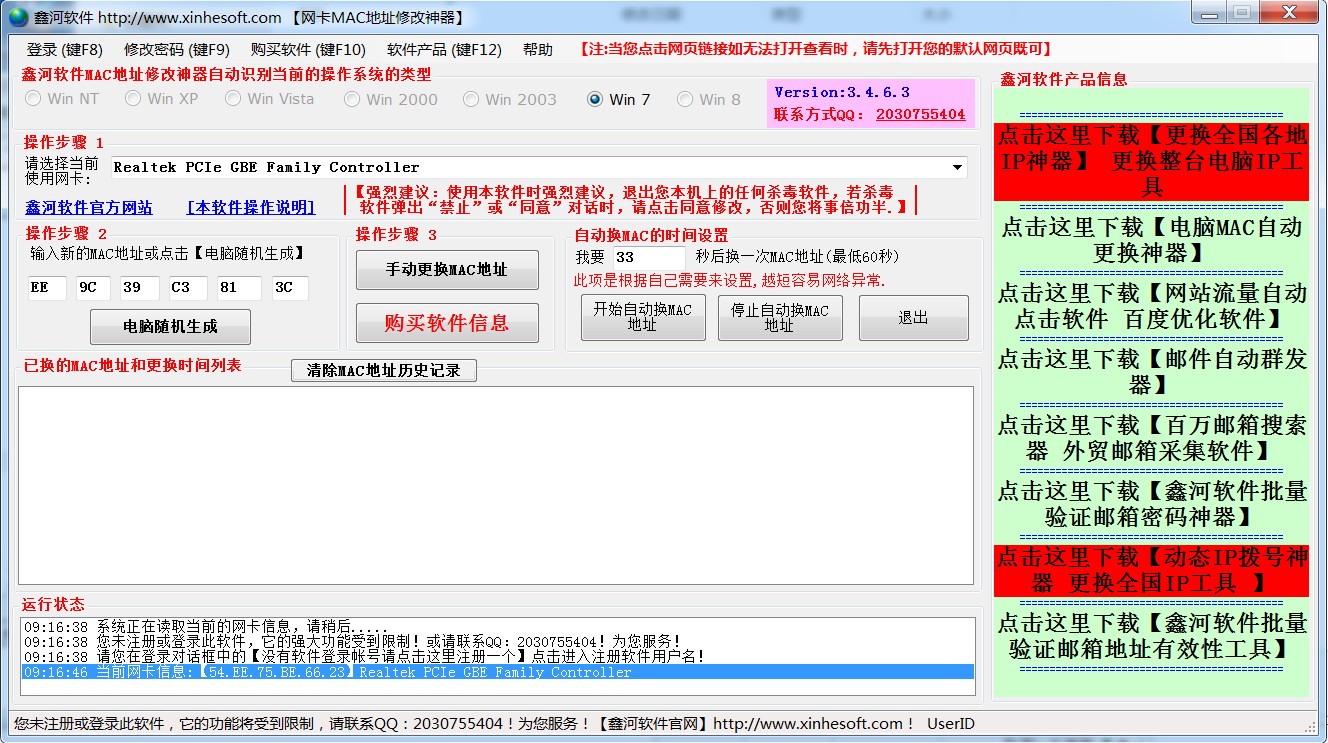Select the Win 7 radio button
This screenshot has height=743, width=1328.
[x=619, y=99]
